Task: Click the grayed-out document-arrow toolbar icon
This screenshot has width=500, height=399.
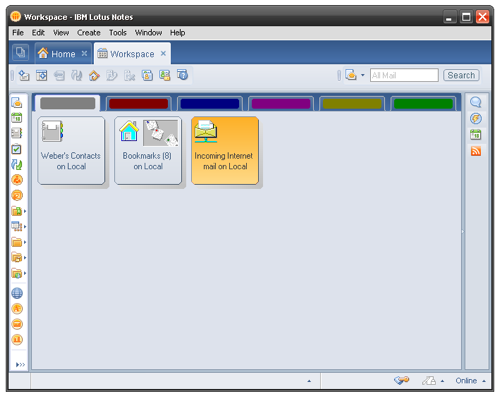Action: point(112,76)
